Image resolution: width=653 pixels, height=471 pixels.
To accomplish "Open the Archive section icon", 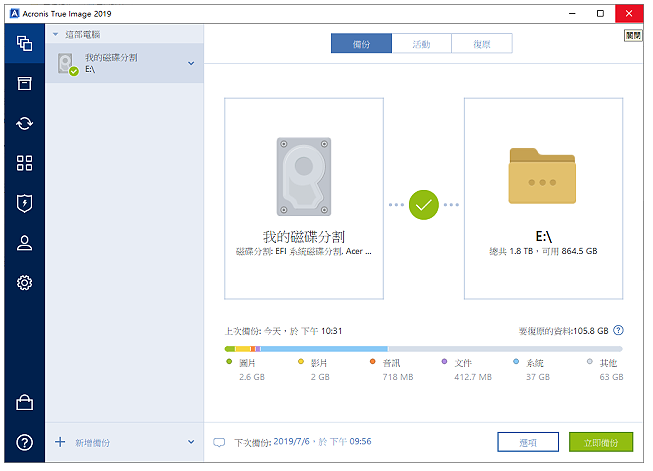I will click(25, 83).
